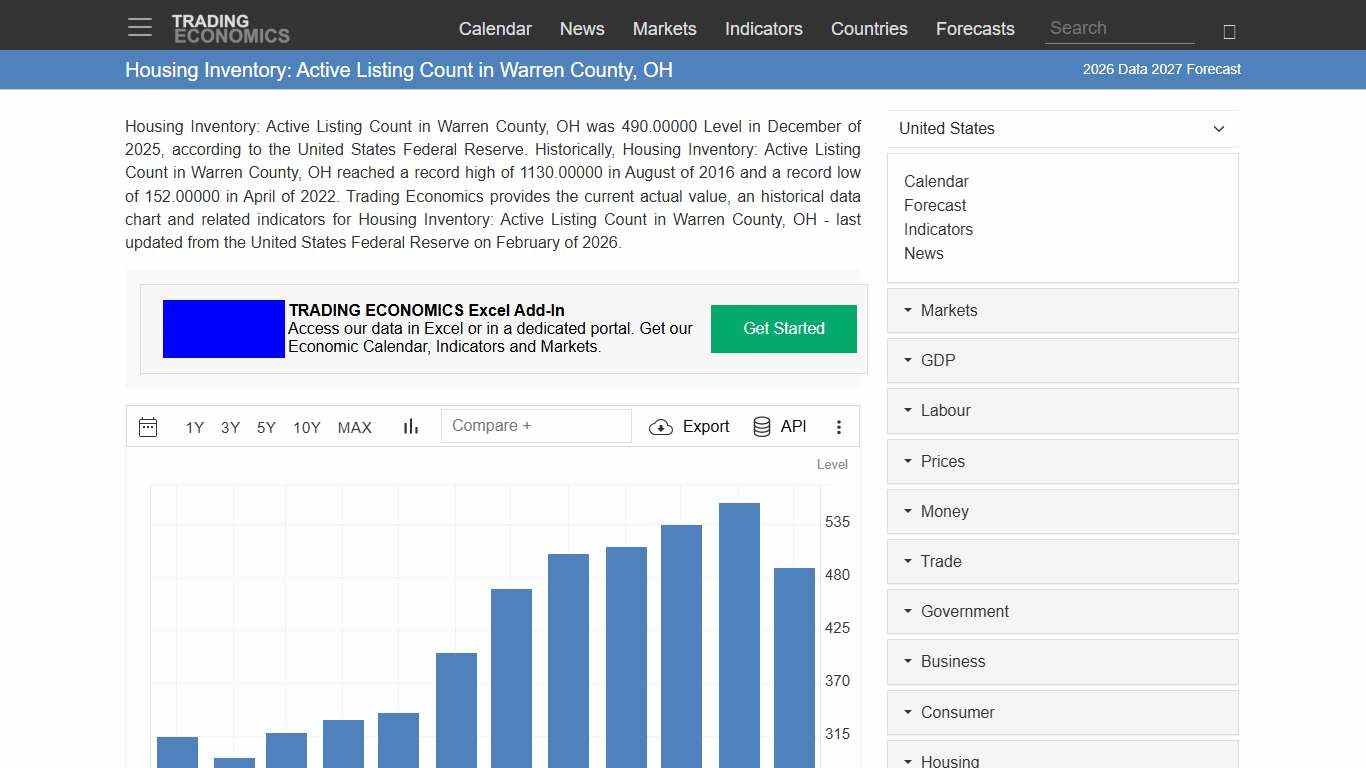
Task: Click the Get Started button
Action: point(783,328)
